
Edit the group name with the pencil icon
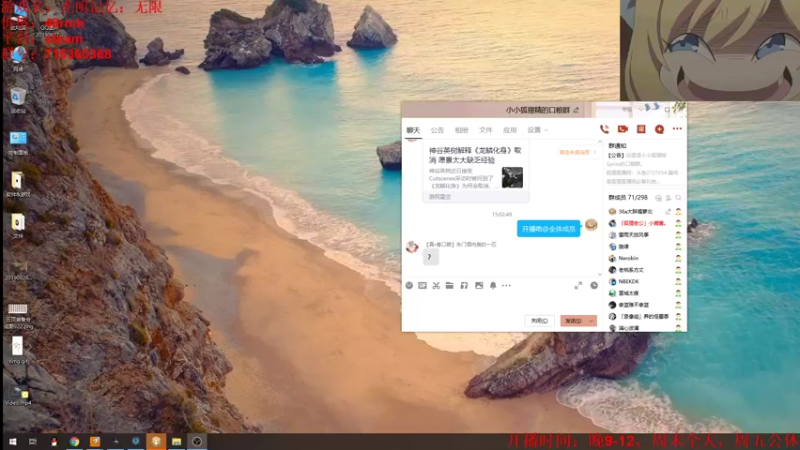tap(576, 110)
